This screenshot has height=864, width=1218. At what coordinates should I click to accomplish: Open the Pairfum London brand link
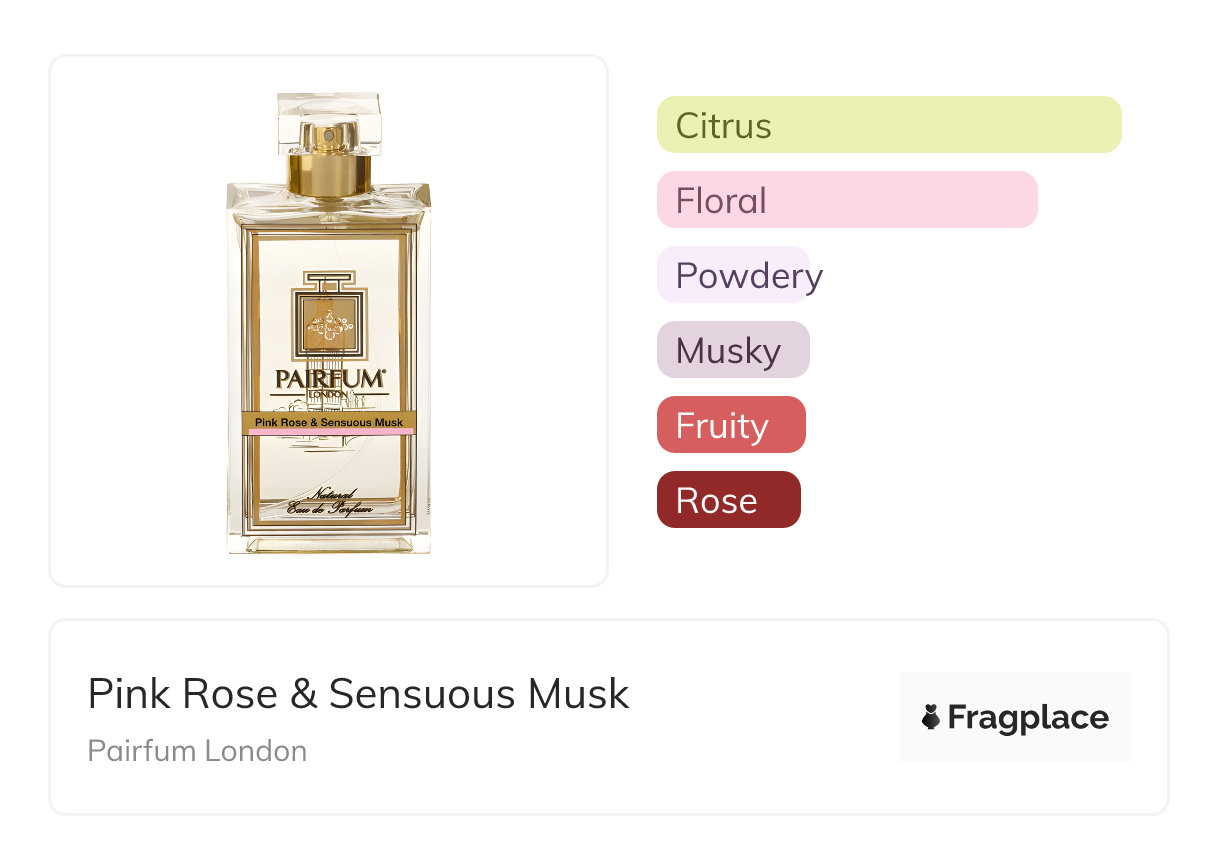coord(197,751)
